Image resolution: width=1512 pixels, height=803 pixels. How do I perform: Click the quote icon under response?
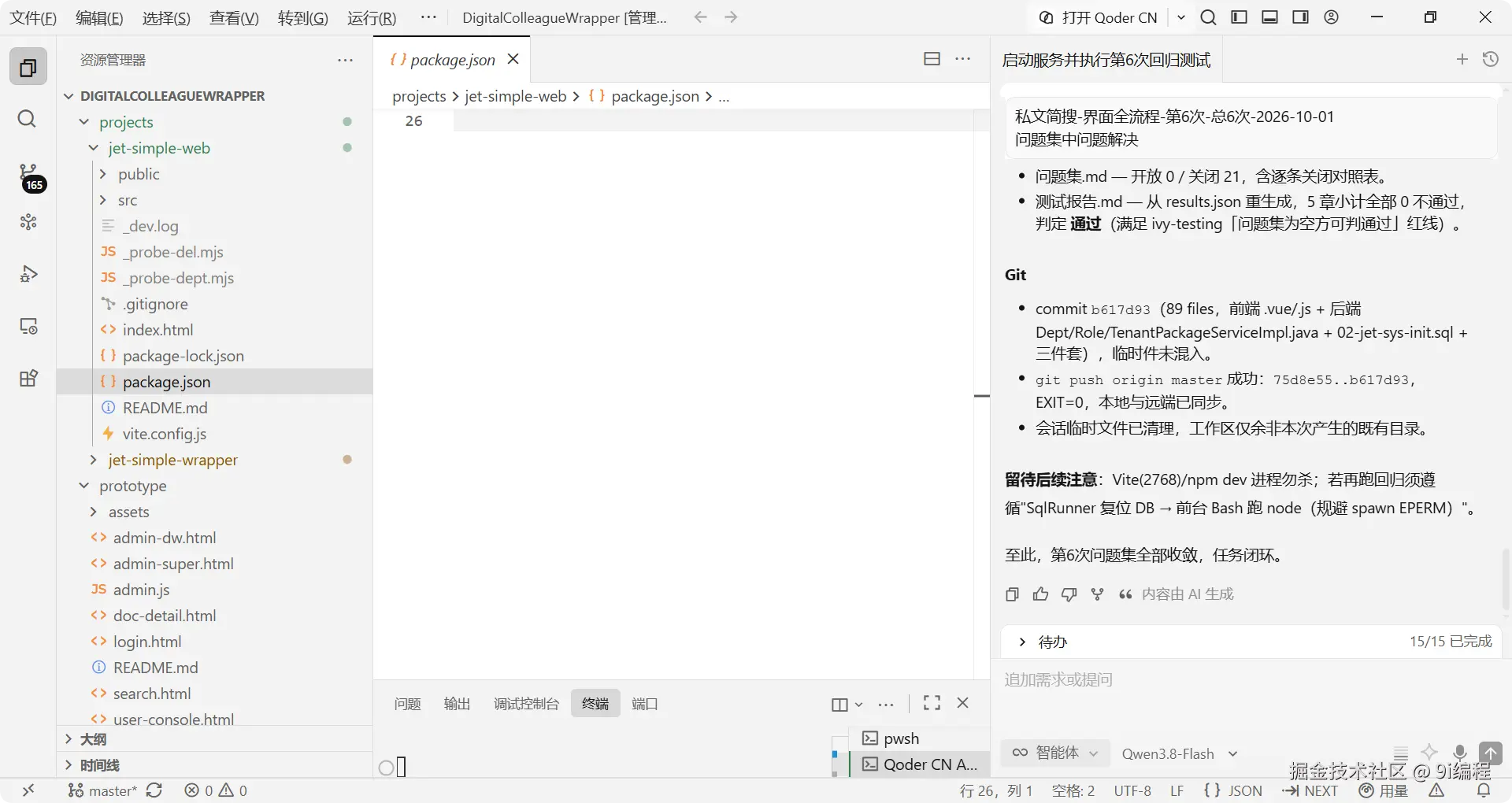[x=1125, y=594]
